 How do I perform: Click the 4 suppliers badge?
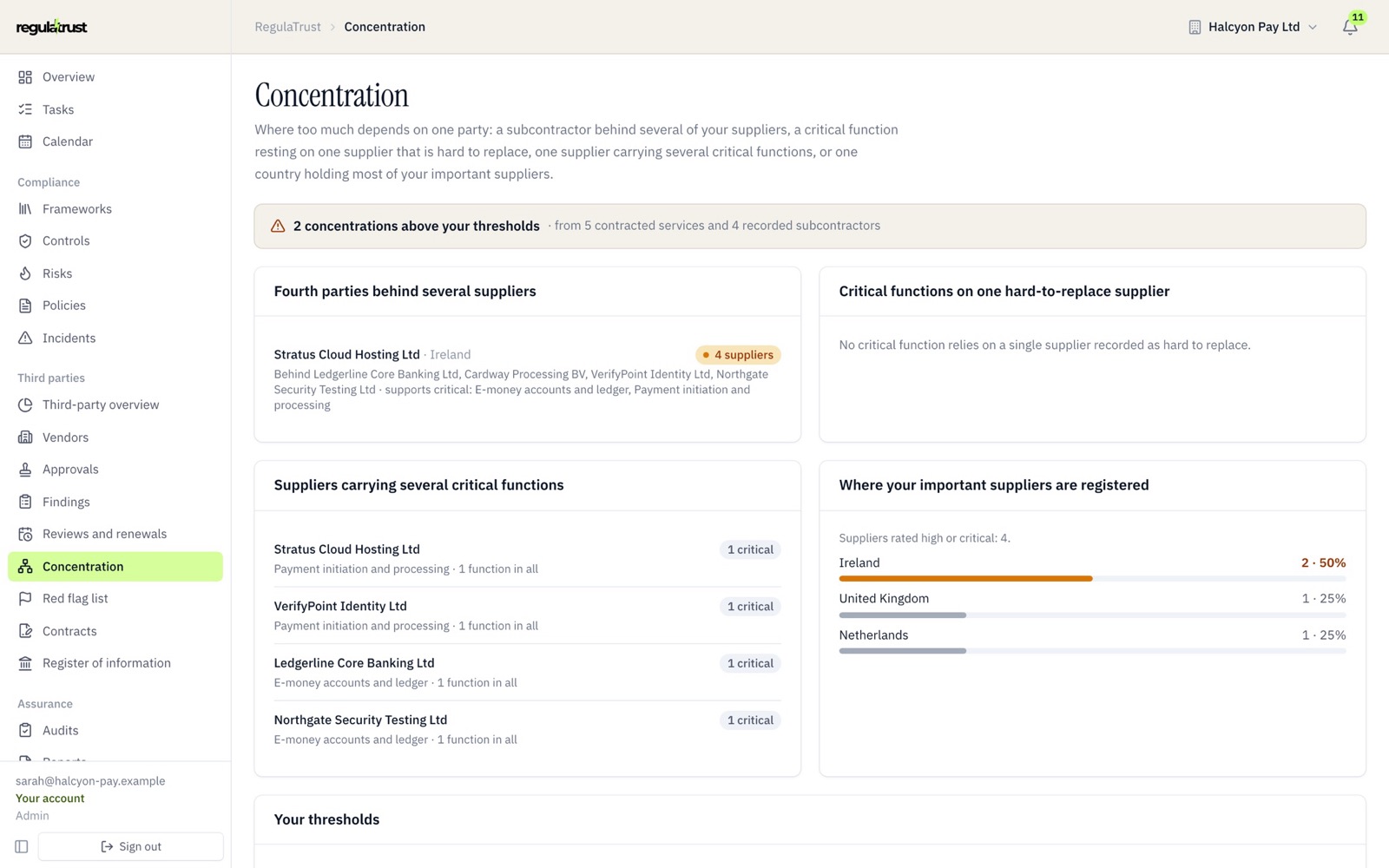point(738,355)
